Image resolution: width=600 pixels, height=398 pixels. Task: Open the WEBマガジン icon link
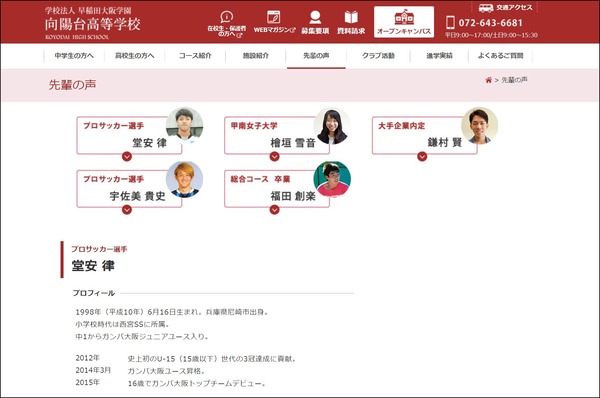[x=273, y=17]
